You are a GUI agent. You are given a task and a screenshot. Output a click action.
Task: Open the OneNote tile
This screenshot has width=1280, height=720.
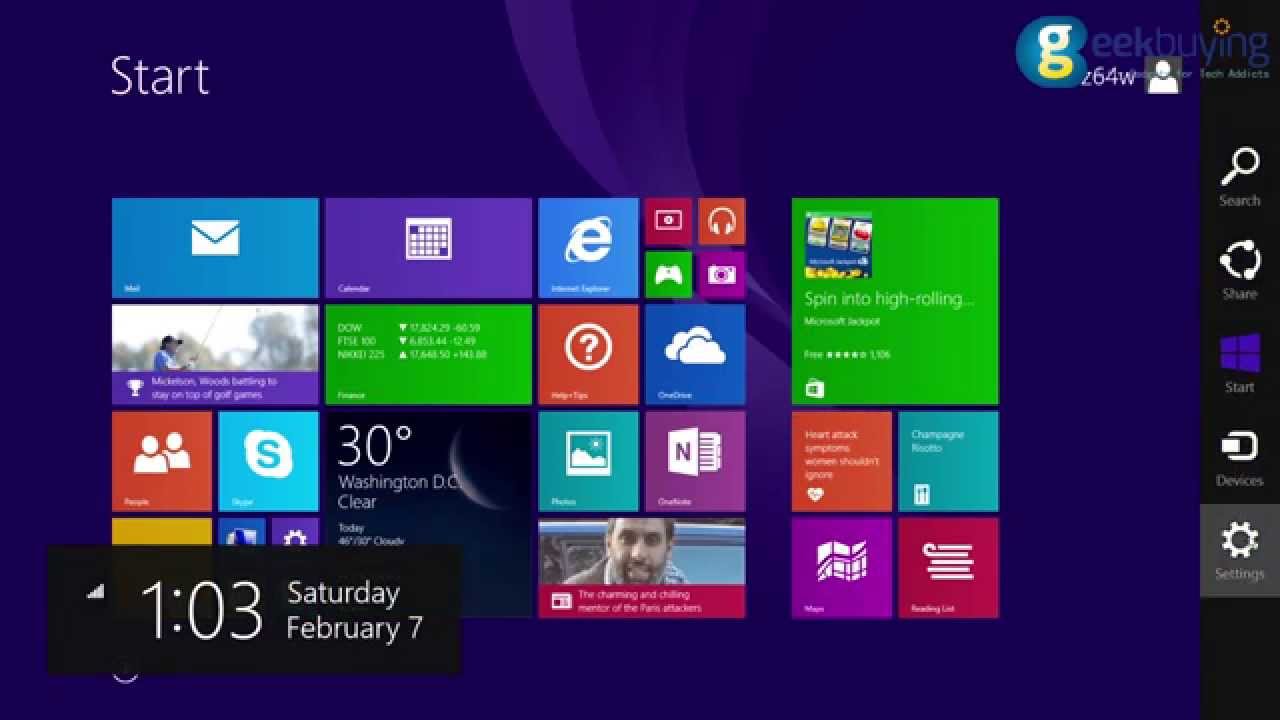(695, 461)
